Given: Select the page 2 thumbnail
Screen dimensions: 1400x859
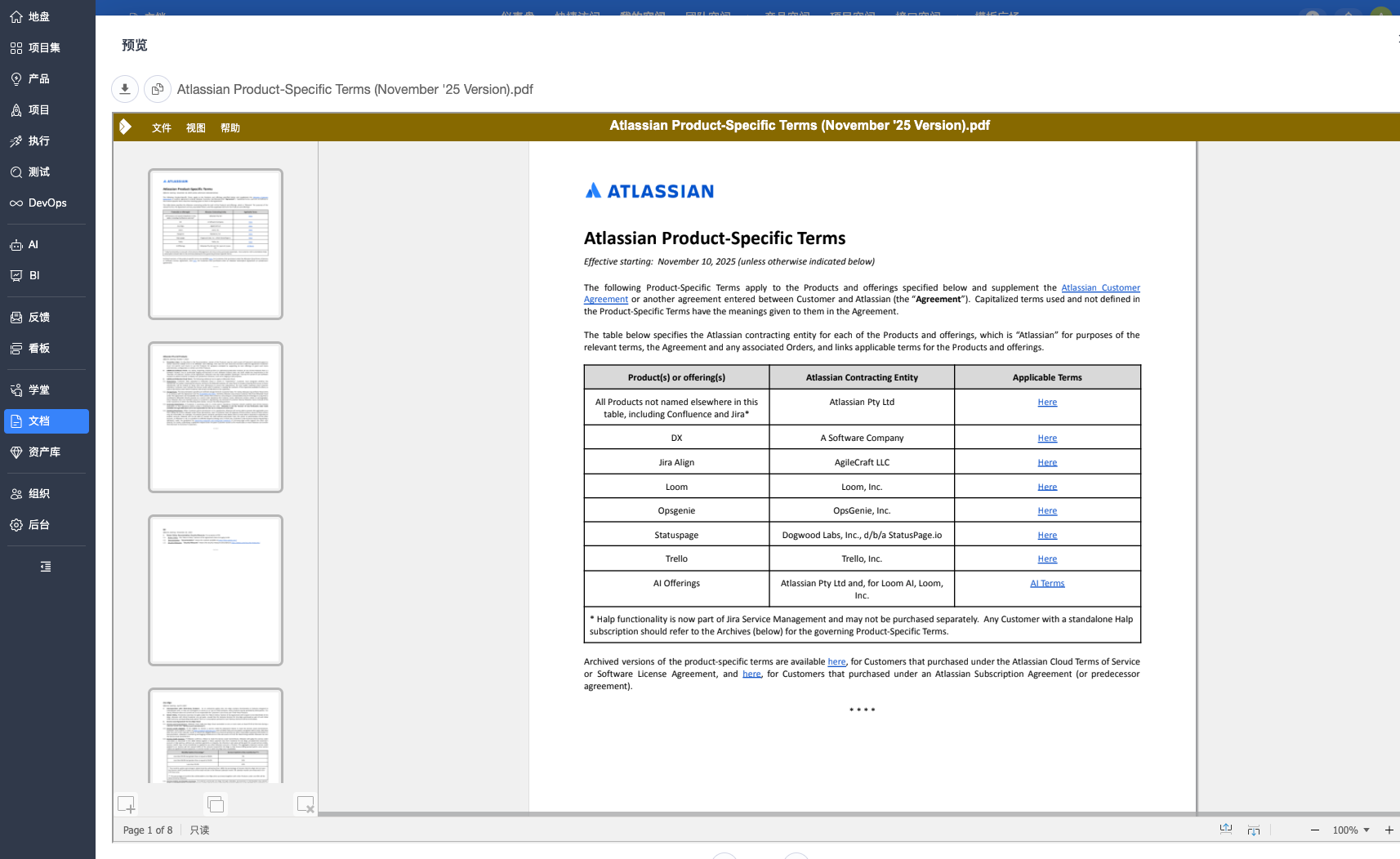Looking at the screenshot, I should coord(216,417).
